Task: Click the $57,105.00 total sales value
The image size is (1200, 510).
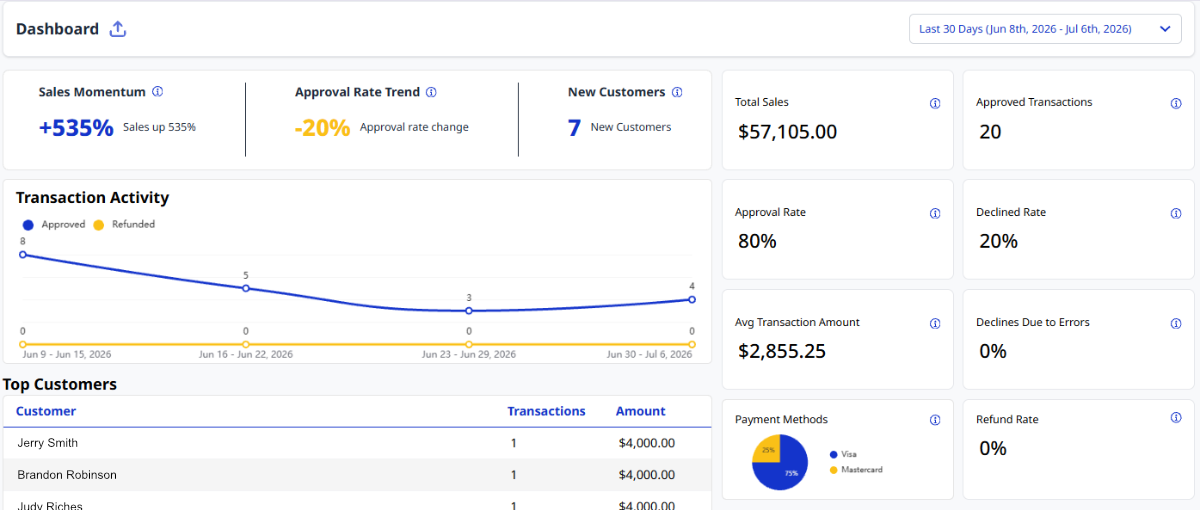Action: pos(788,132)
